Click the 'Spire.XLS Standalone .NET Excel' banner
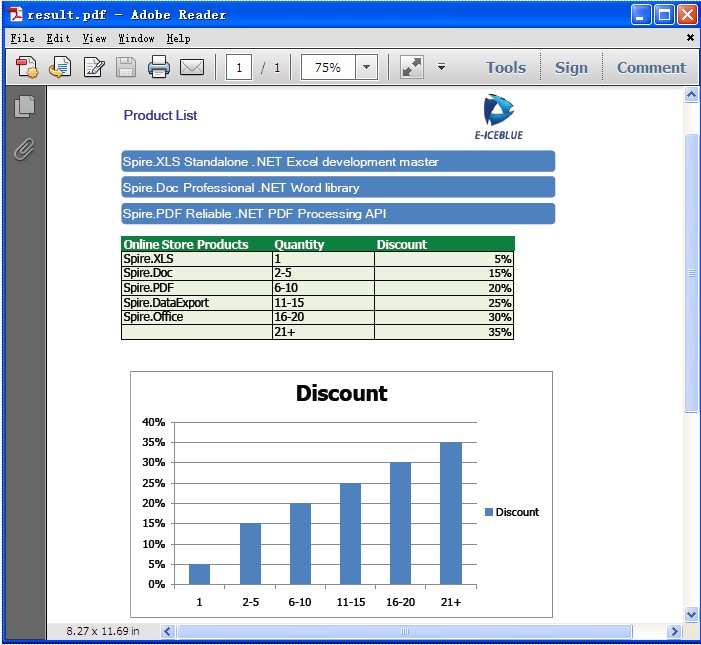 click(x=338, y=161)
